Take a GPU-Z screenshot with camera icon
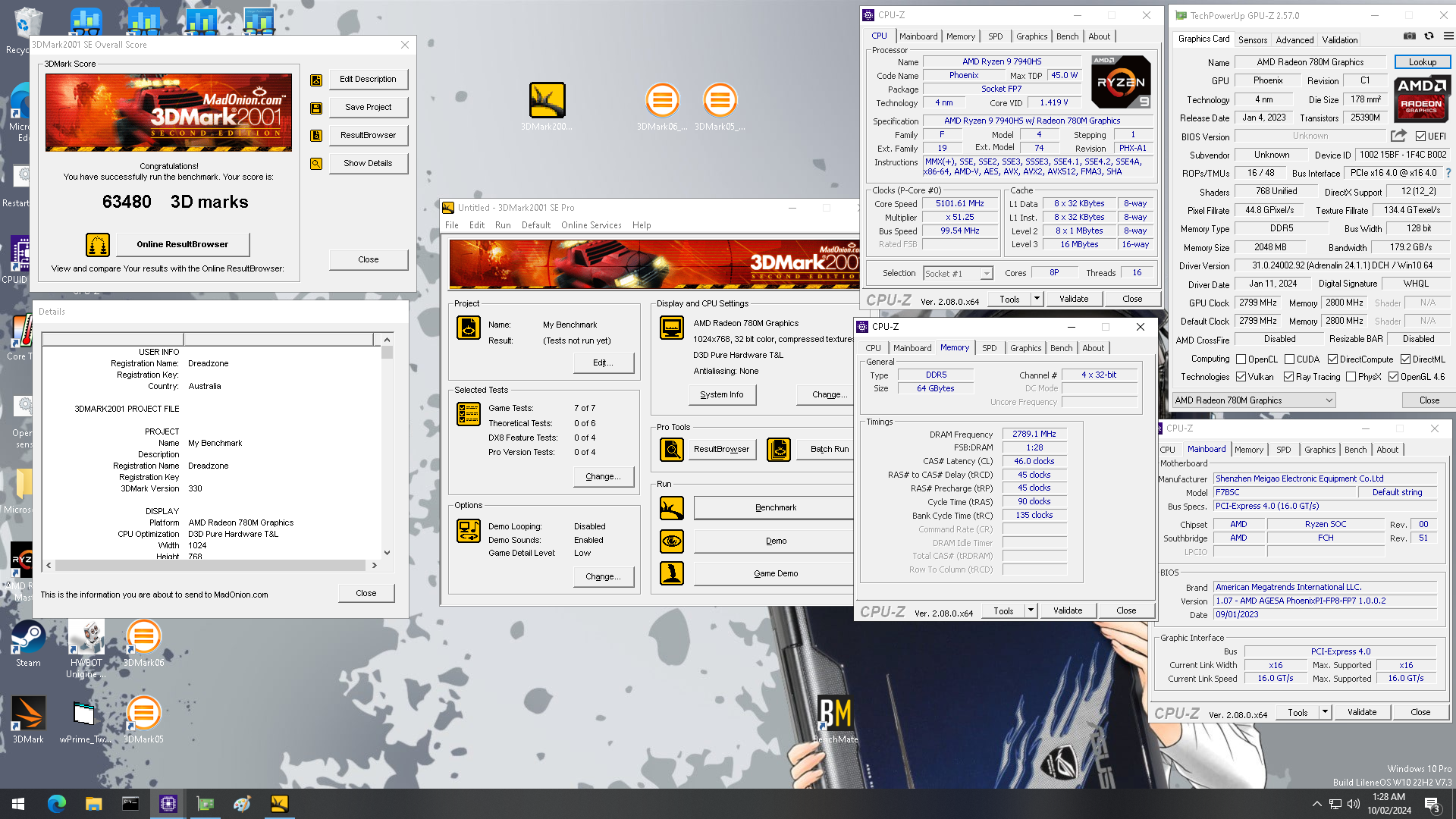This screenshot has width=1456, height=819. (1410, 36)
